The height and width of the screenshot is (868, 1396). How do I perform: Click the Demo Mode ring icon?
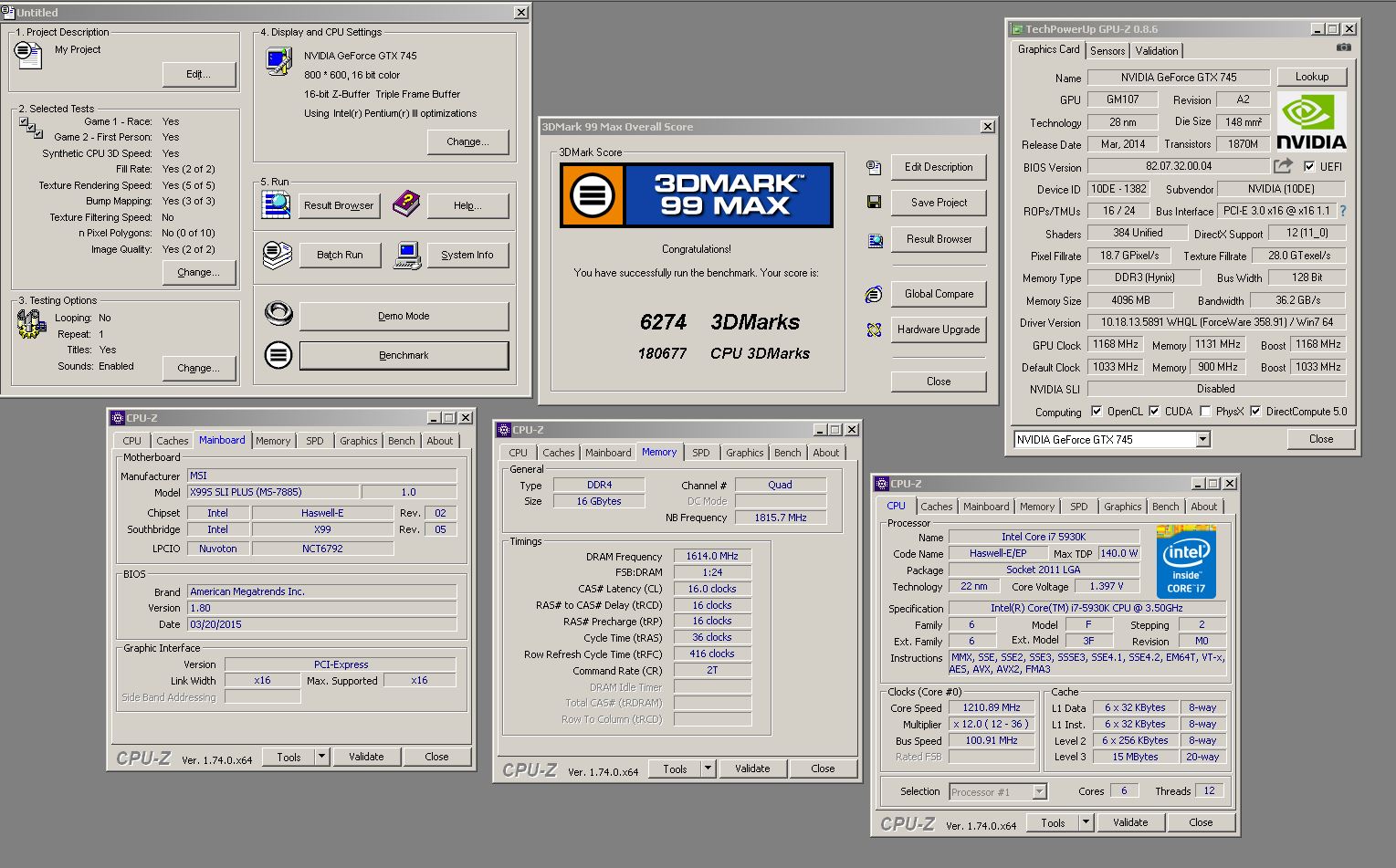pos(278,314)
